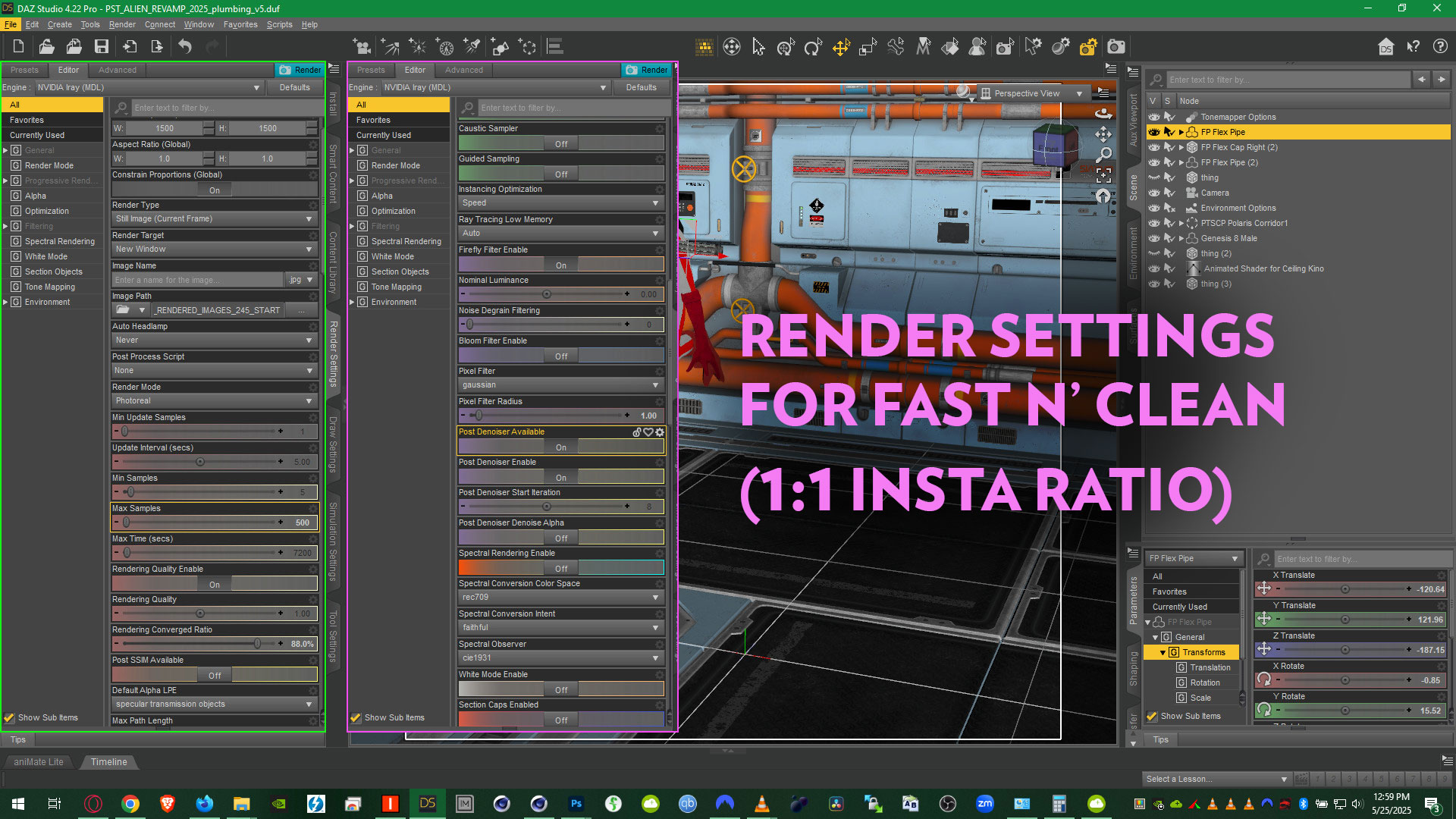1456x819 pixels.
Task: Toggle visibility of Genesis 8 Male
Action: click(x=1154, y=238)
